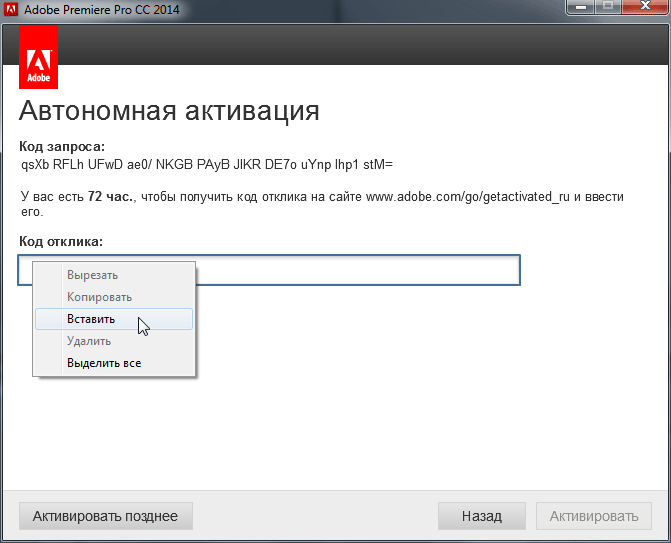The image size is (671, 543).
Task: Click the bold 72 час. text
Action: click(x=111, y=197)
